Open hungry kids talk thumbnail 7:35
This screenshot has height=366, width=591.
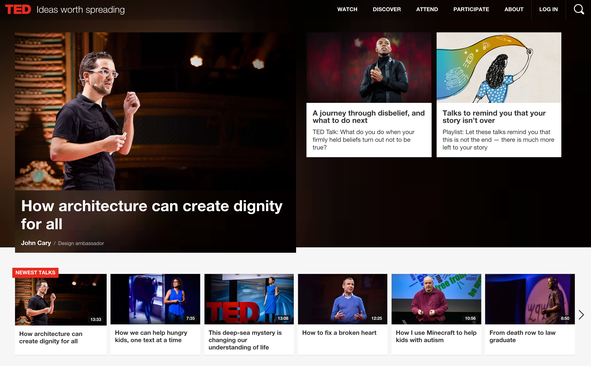click(x=155, y=299)
